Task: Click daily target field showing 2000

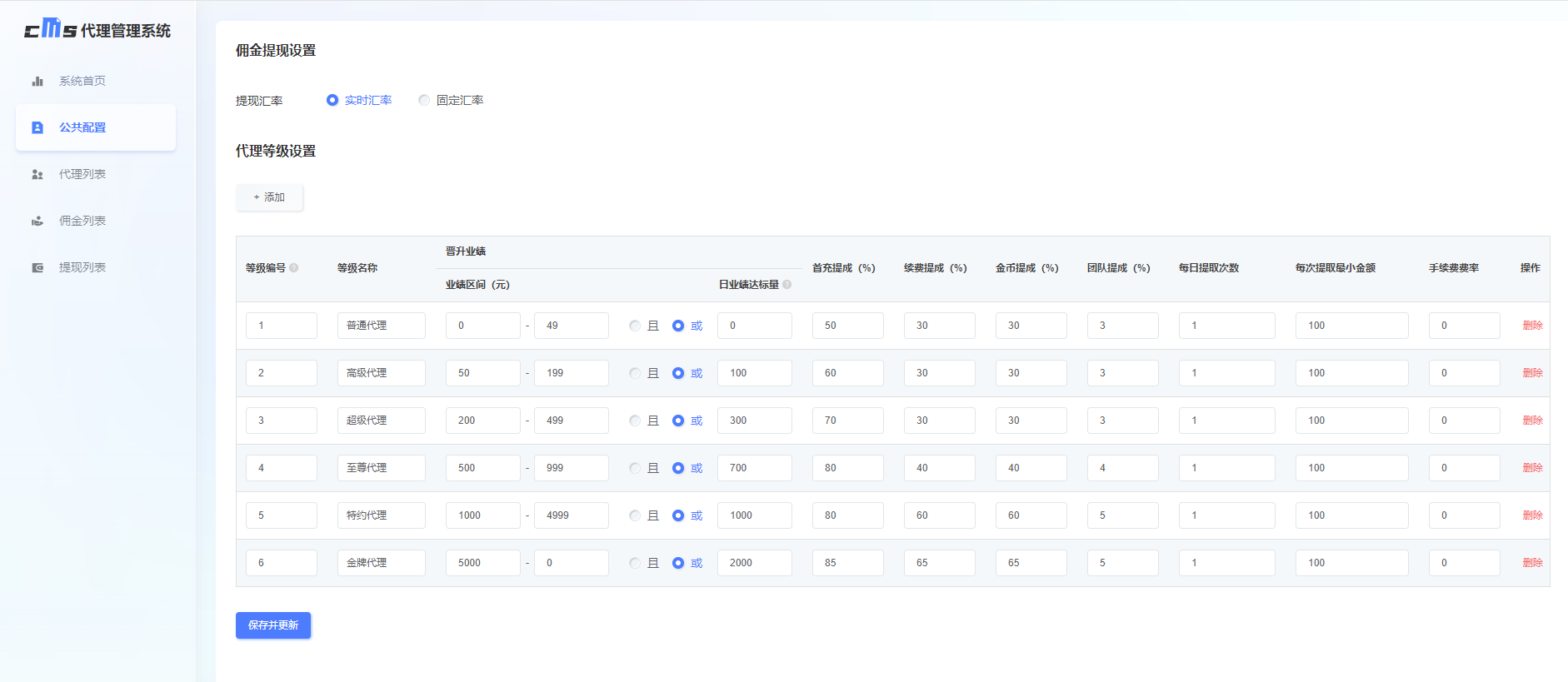Action: pyautogui.click(x=755, y=563)
